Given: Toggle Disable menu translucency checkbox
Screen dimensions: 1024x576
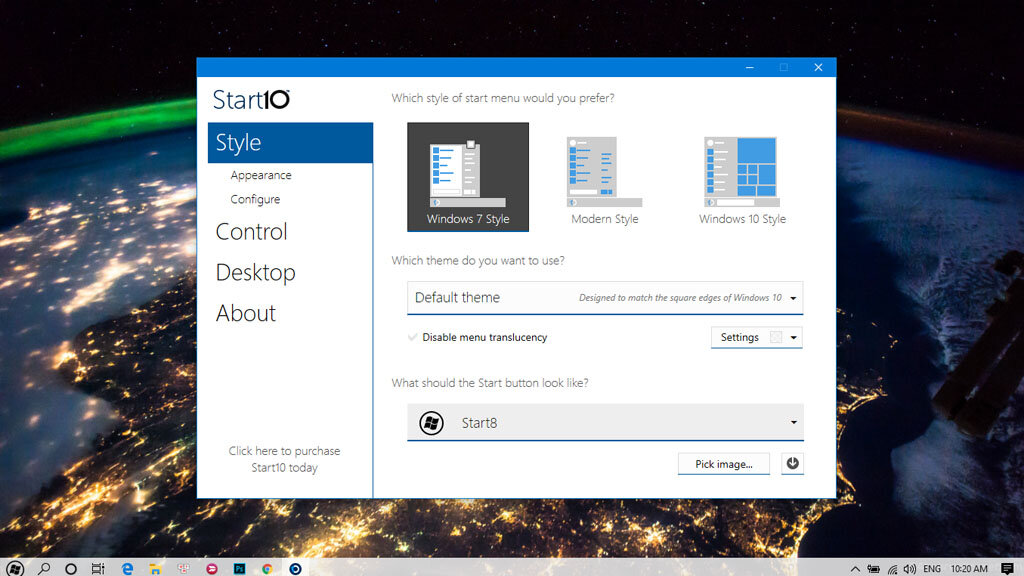Looking at the screenshot, I should [x=413, y=338].
